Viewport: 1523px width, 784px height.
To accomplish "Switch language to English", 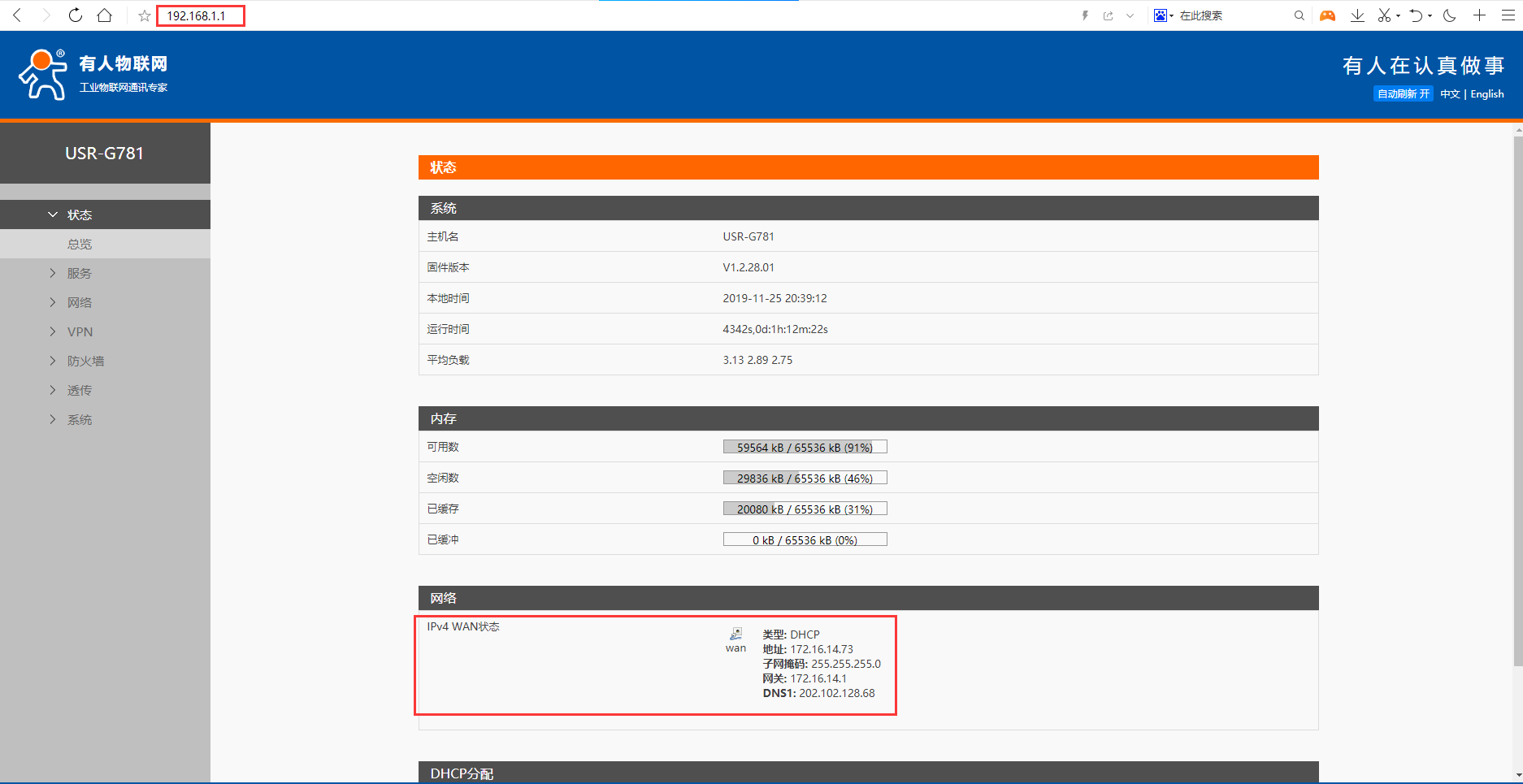I will pyautogui.click(x=1486, y=94).
